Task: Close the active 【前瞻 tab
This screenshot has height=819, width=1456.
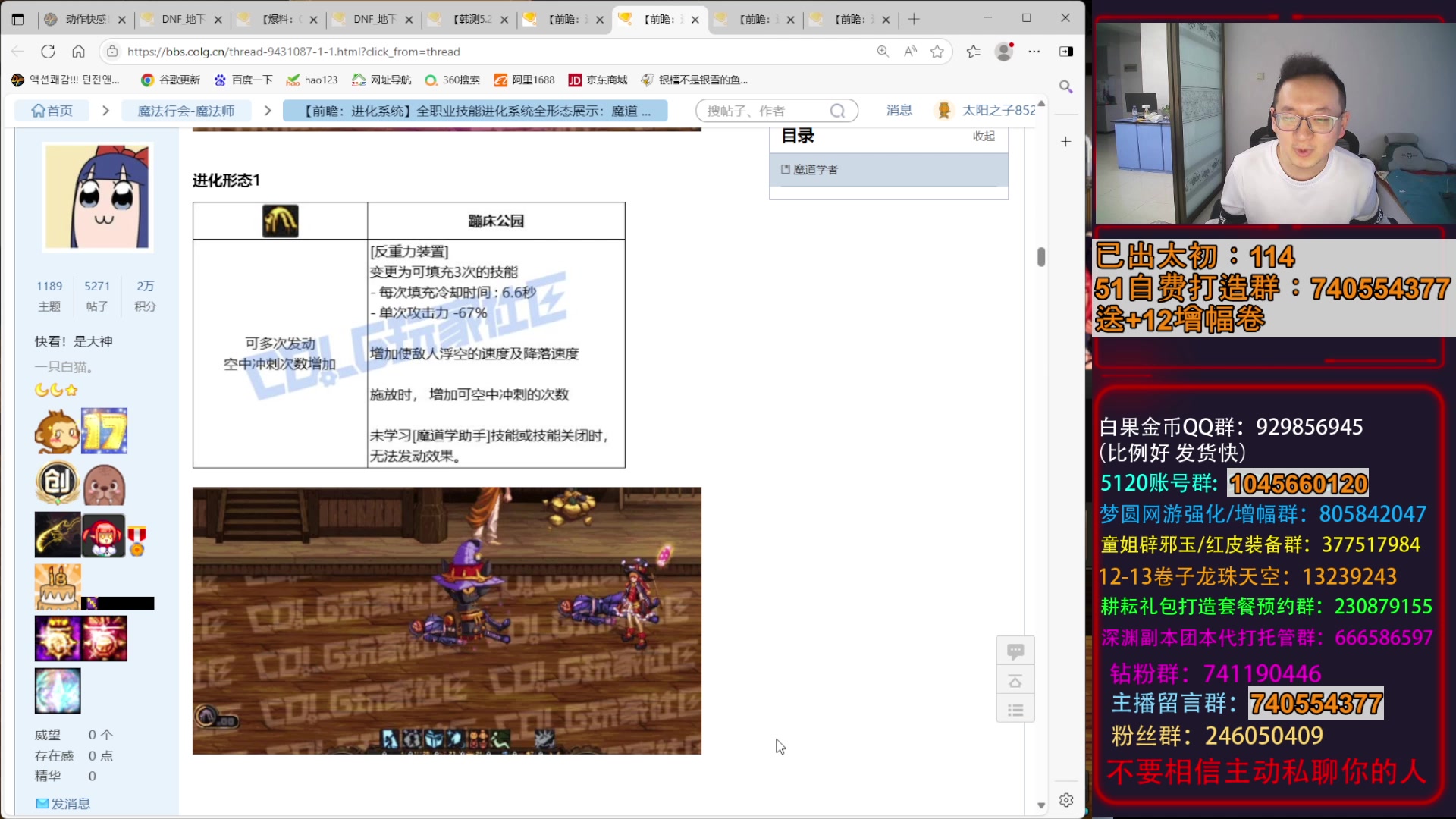Action: coord(695,20)
